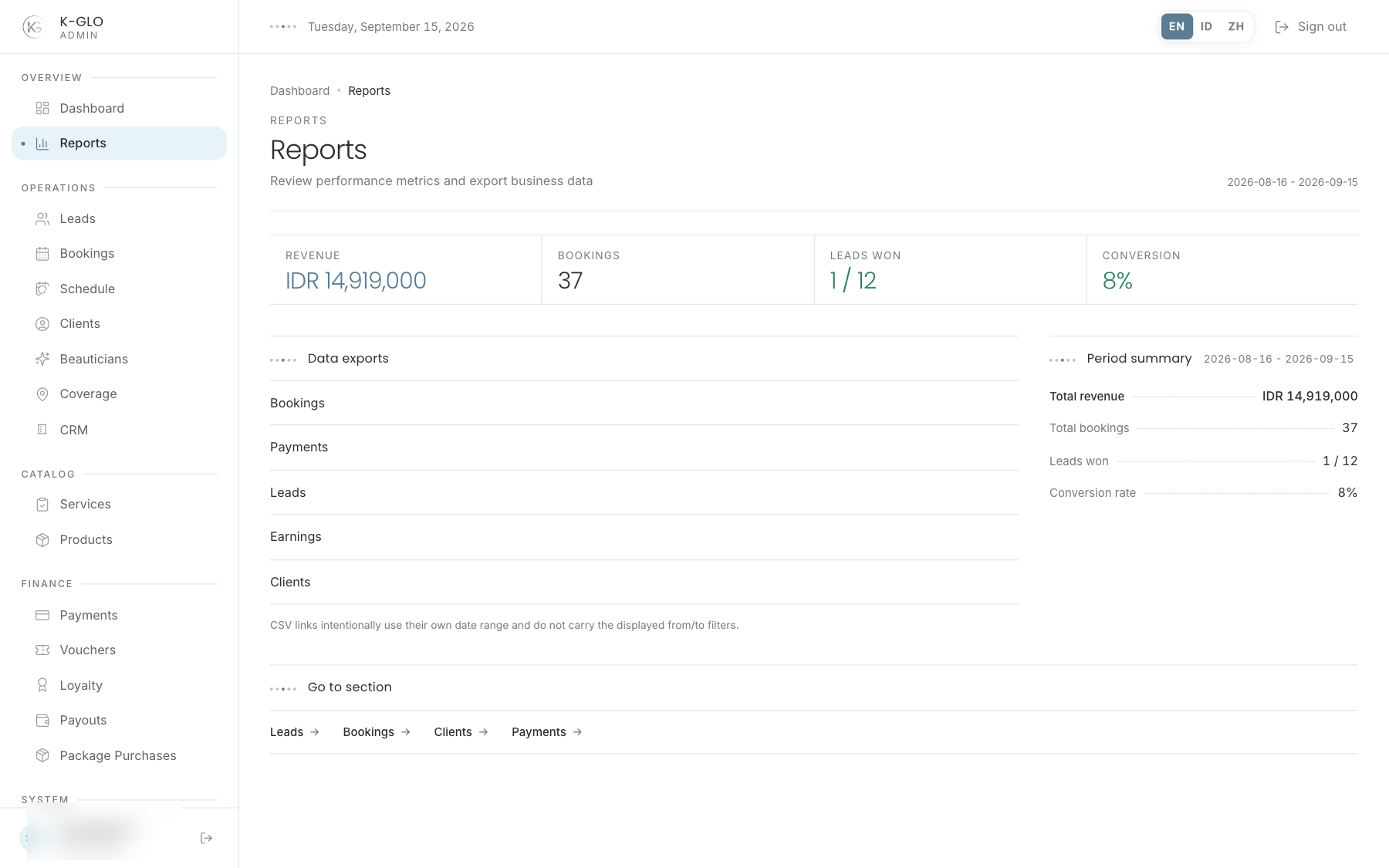This screenshot has width=1389, height=868.
Task: Select Reports in the sidebar
Action: 119,144
